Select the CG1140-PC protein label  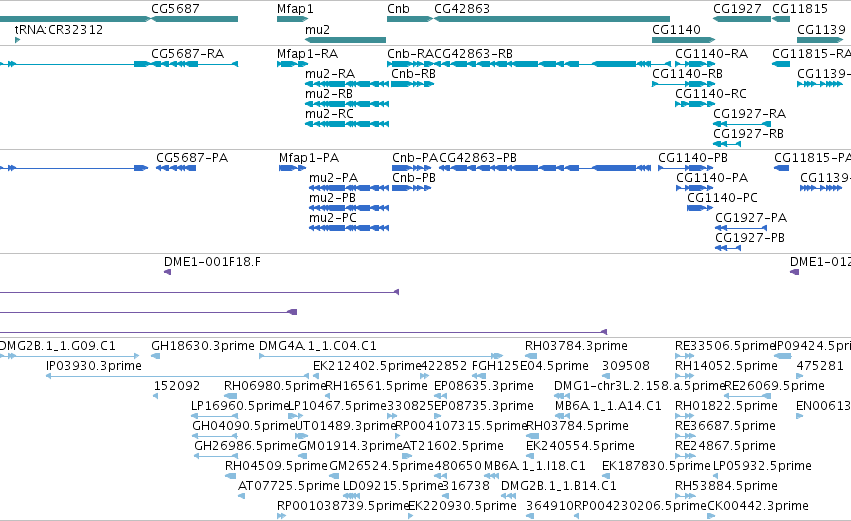coord(722,198)
